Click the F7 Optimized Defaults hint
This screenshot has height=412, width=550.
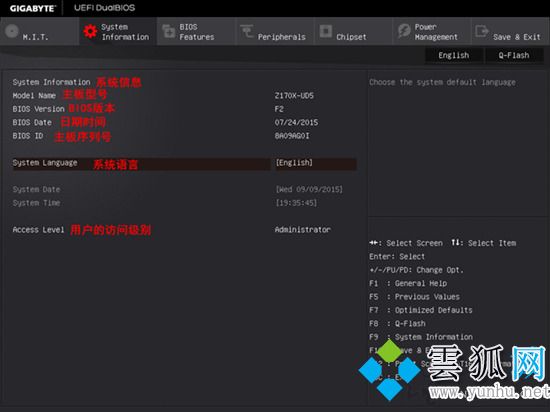pos(421,310)
